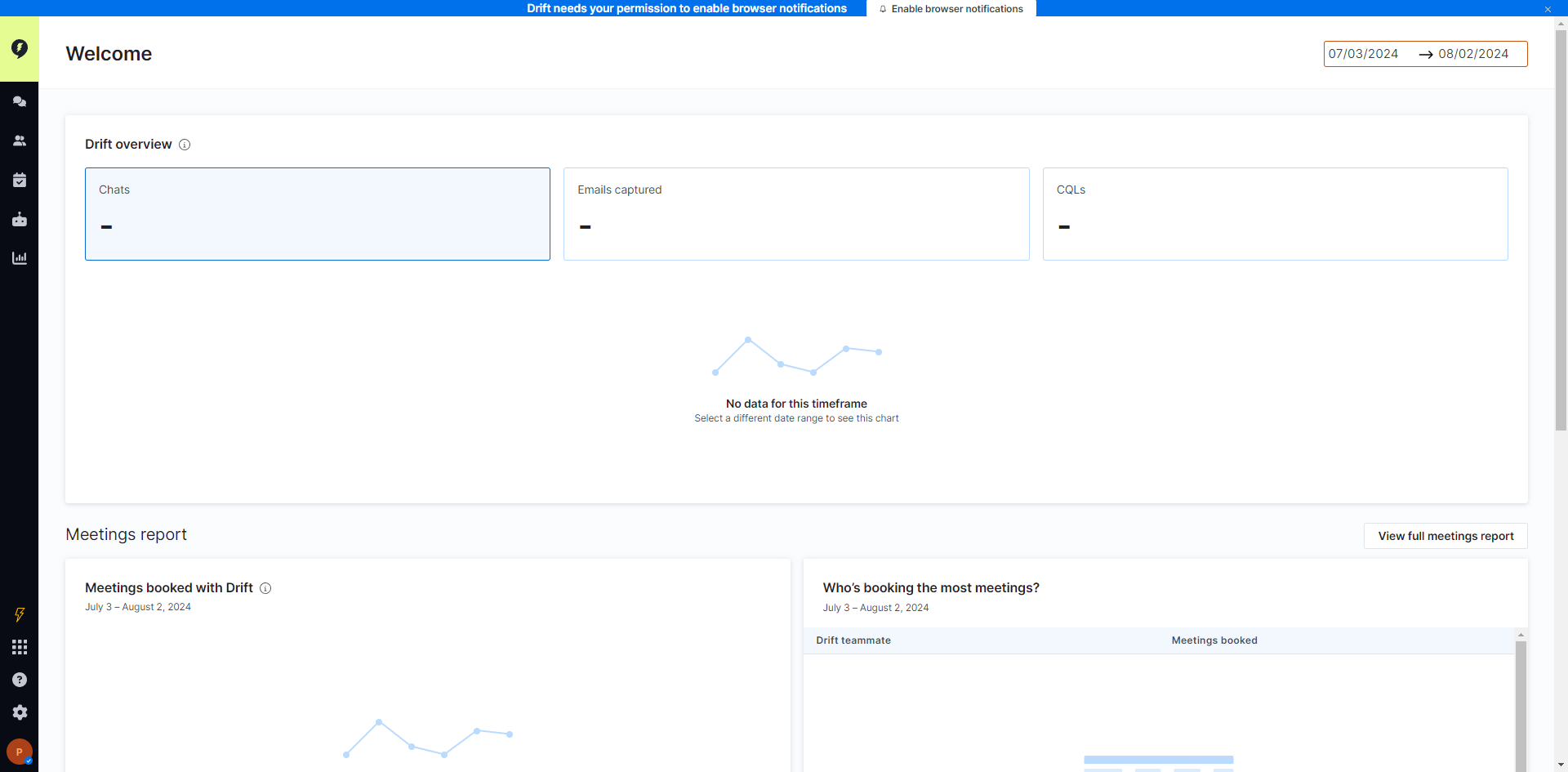Click Enable browser notifications button

[951, 8]
